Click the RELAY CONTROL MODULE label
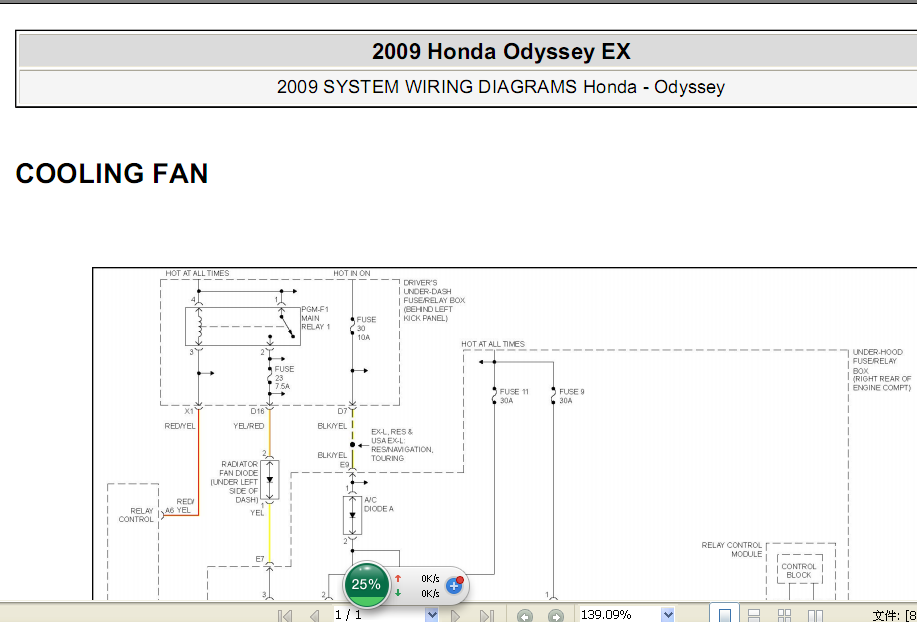Screen dimensions: 917x622 click(732, 550)
